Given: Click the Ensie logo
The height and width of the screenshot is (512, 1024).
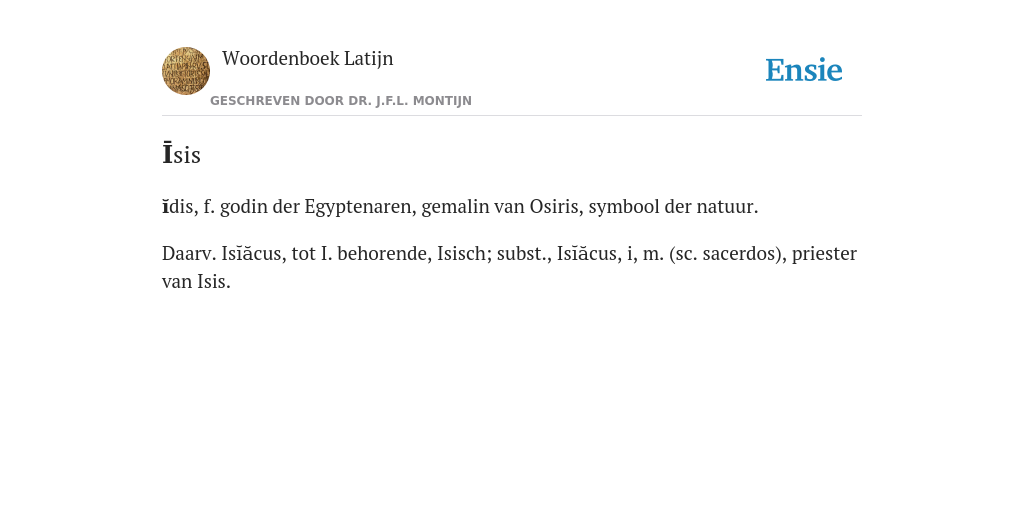Looking at the screenshot, I should tap(804, 70).
